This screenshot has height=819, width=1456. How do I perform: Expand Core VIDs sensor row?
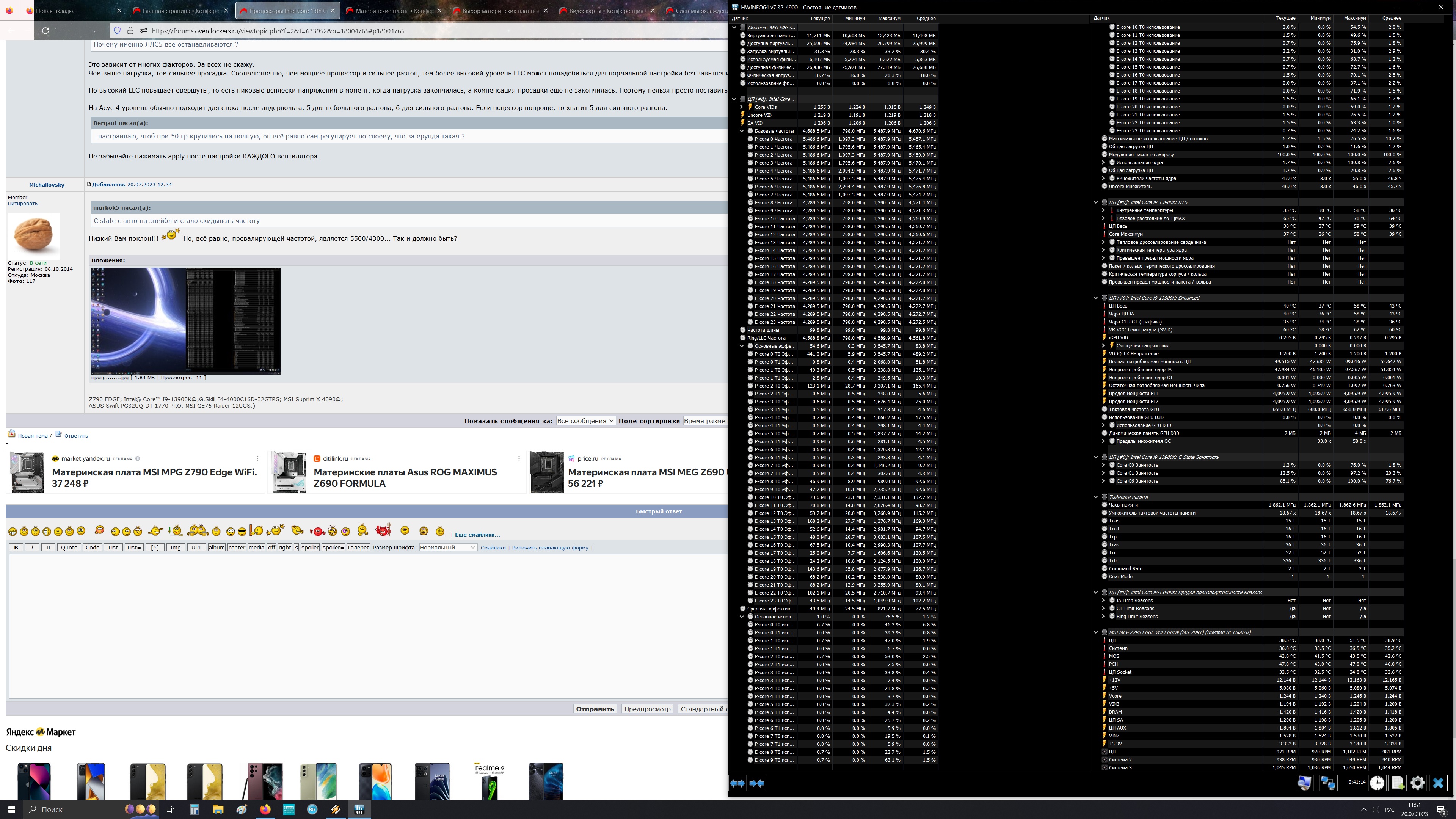point(742,107)
